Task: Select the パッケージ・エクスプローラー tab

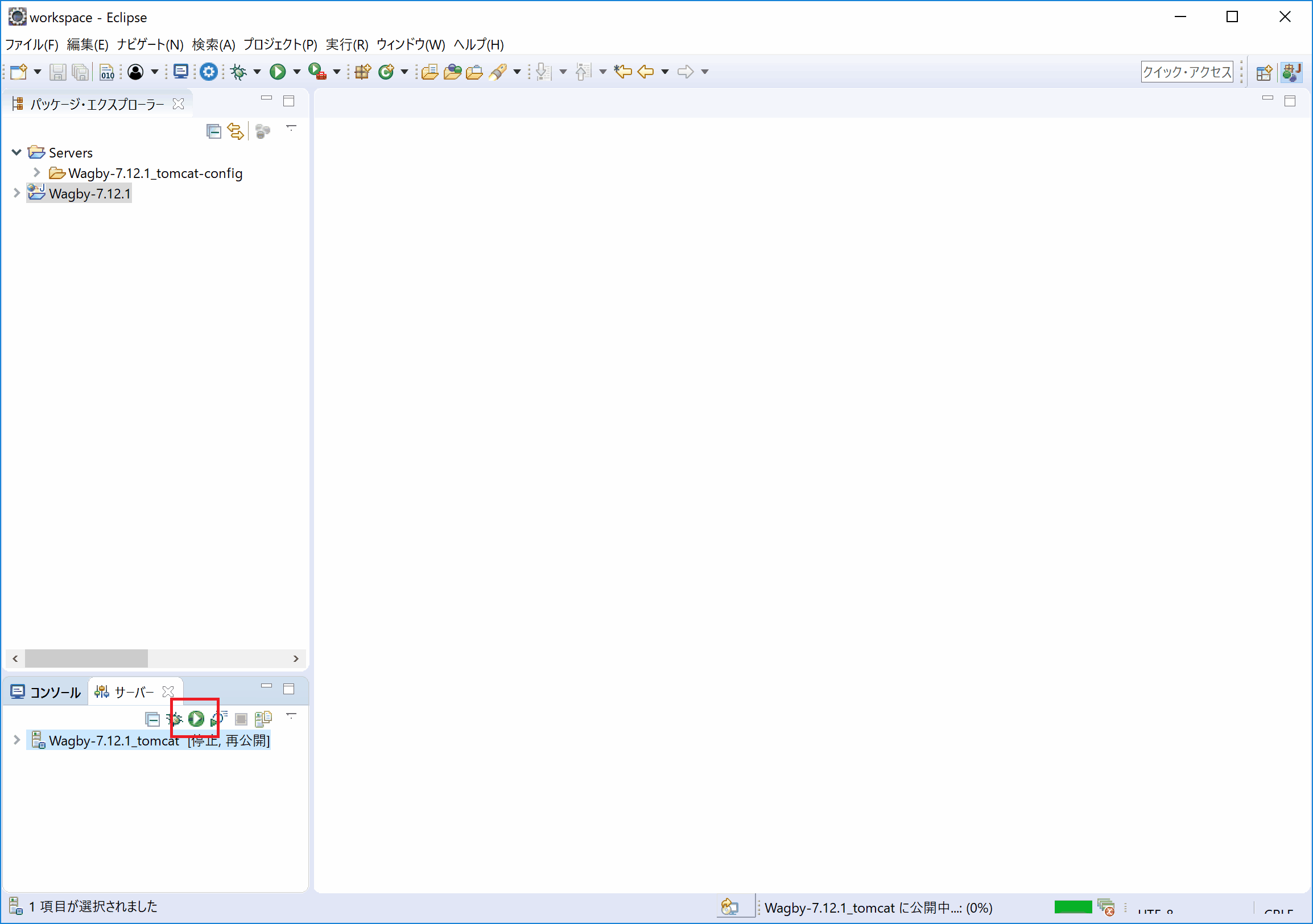Action: [97, 104]
